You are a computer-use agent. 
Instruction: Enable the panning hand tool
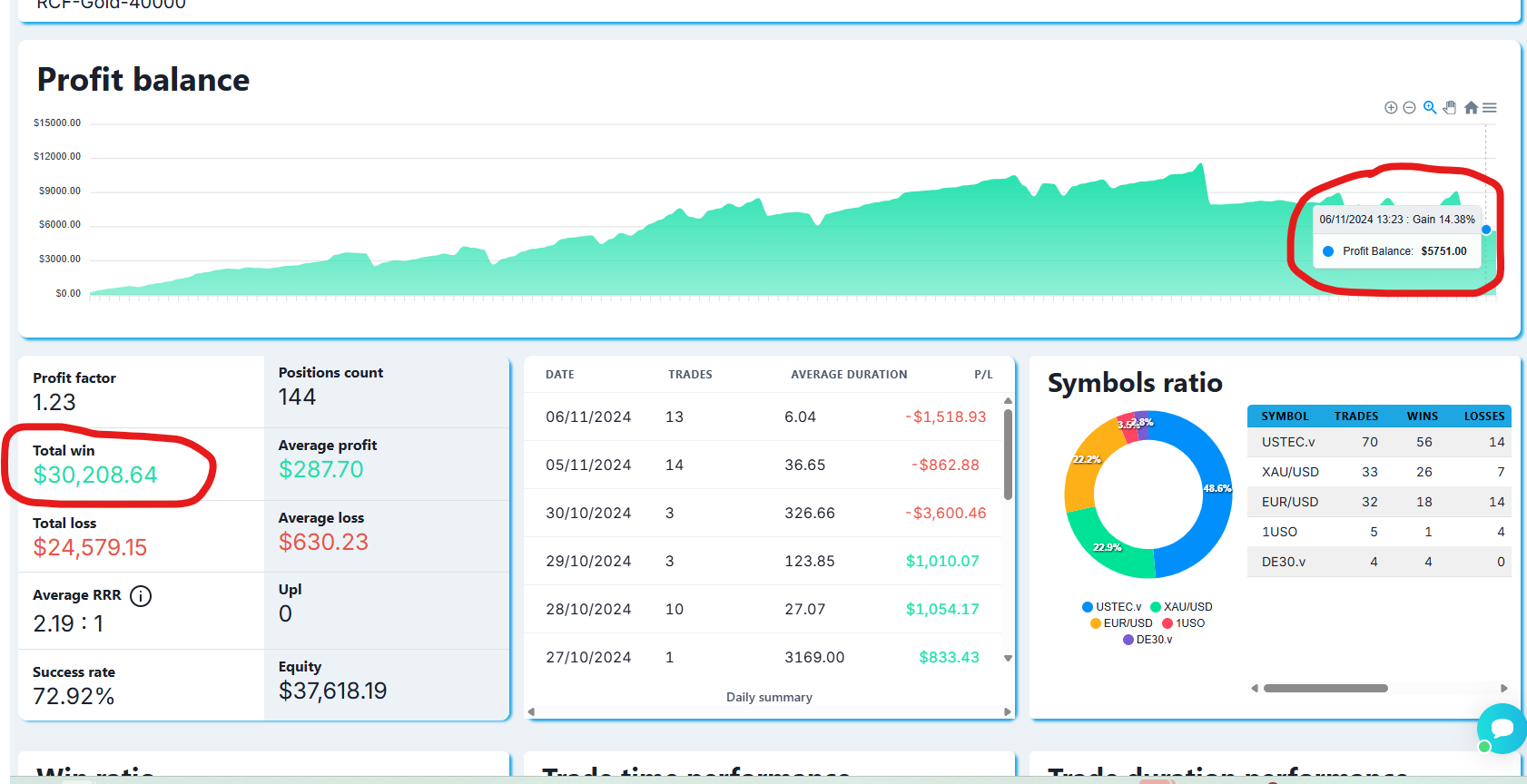pyautogui.click(x=1450, y=108)
